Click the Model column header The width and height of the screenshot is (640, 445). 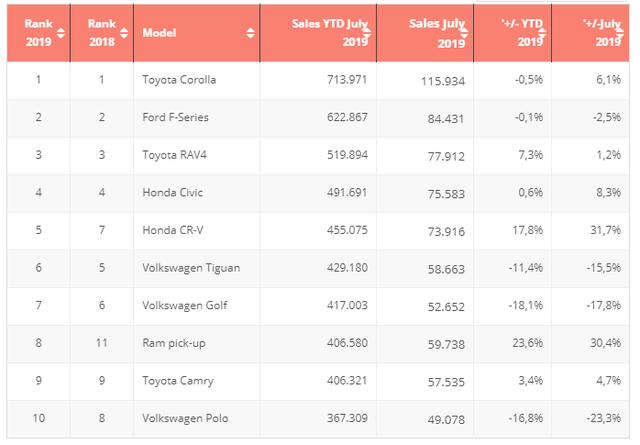[x=196, y=33]
